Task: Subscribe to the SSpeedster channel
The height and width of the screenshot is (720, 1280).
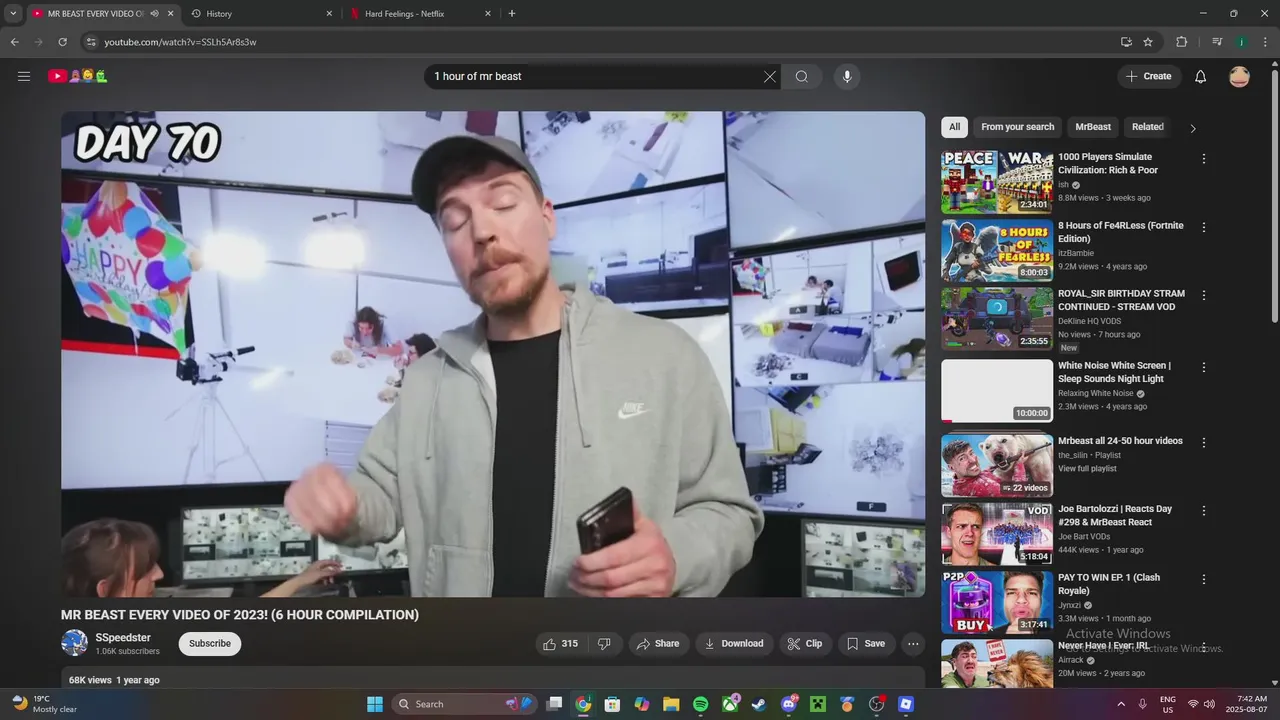Action: pos(210,644)
